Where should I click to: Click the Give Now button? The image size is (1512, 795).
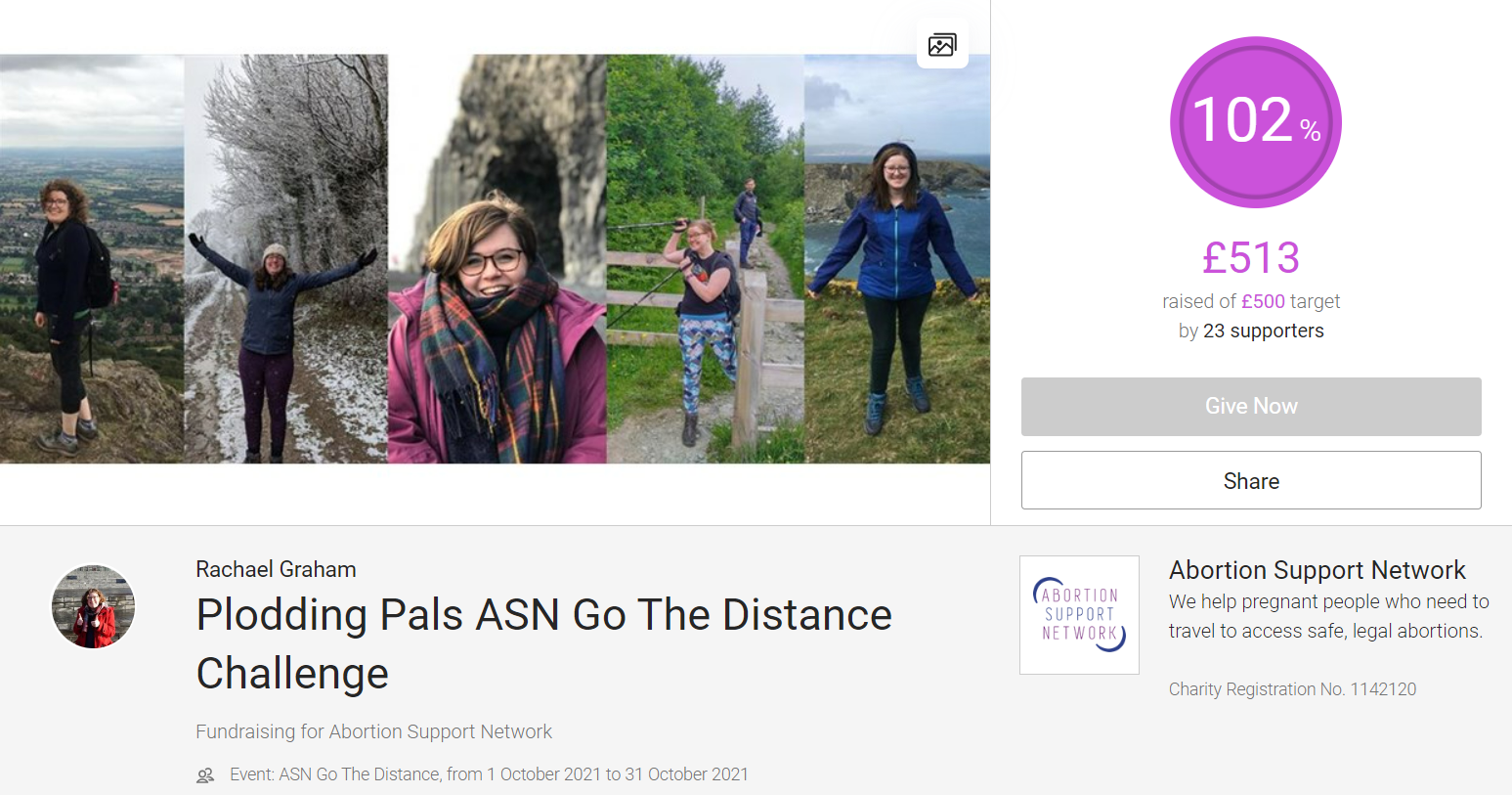pyautogui.click(x=1251, y=407)
